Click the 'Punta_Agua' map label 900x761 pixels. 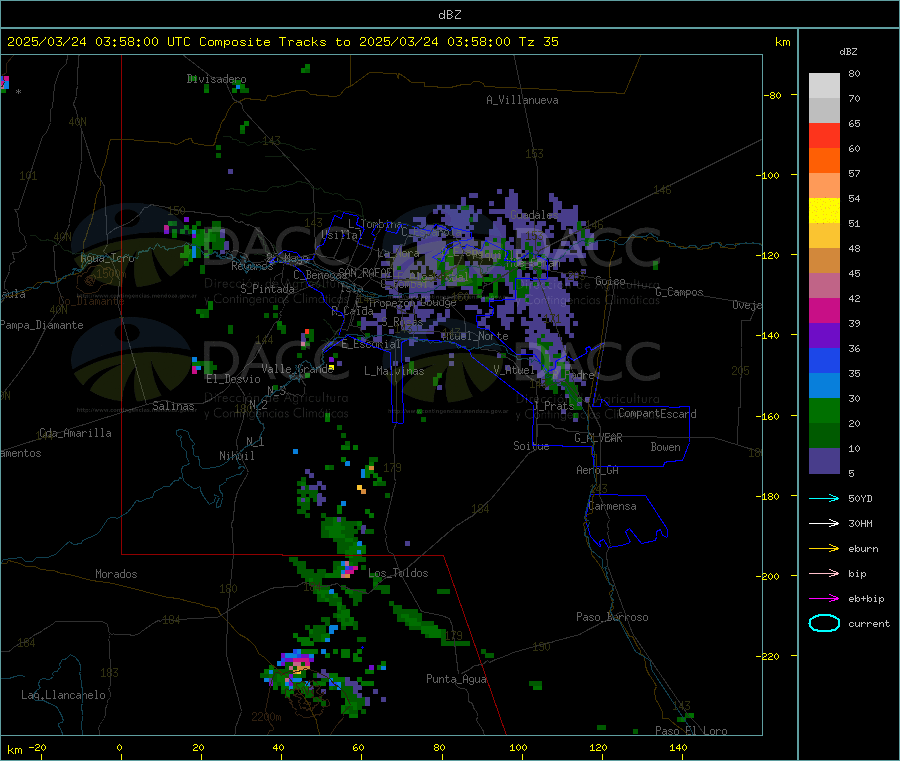[x=456, y=679]
